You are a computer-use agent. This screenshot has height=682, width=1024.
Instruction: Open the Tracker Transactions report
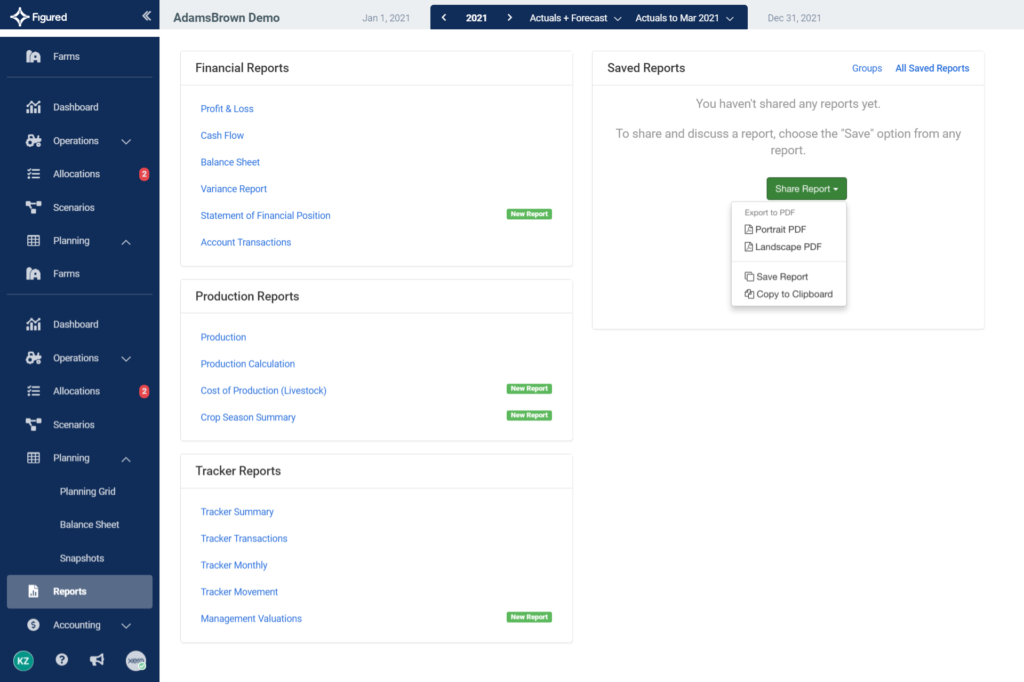(x=244, y=538)
